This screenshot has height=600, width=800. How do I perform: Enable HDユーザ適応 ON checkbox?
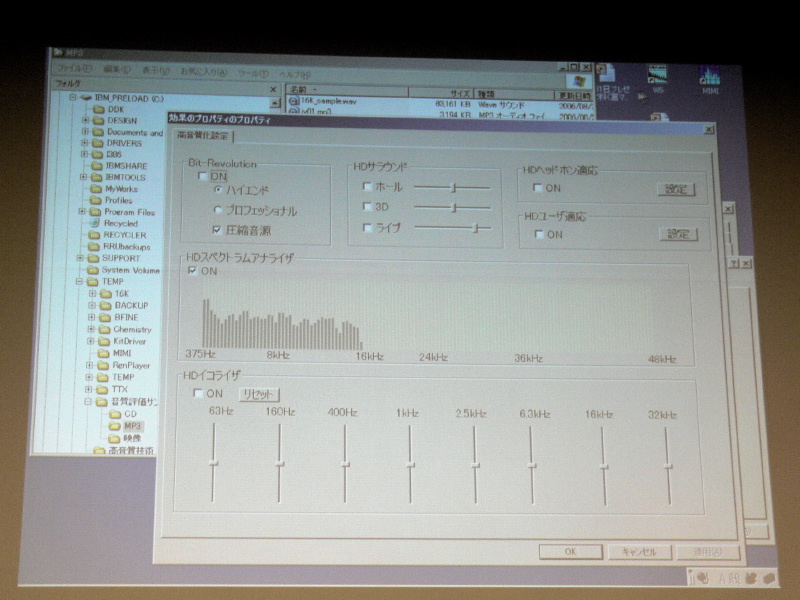point(539,234)
